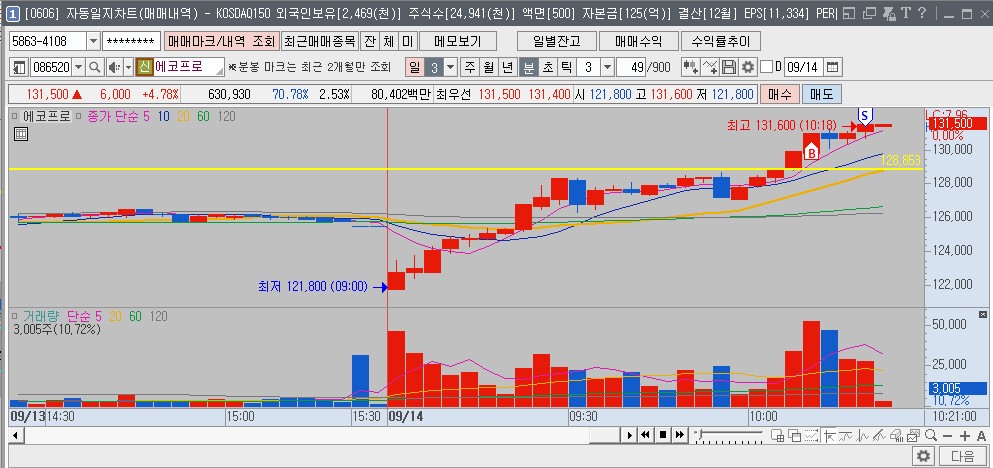993x468 pixels.
Task: Click the 체 button
Action: pos(388,42)
